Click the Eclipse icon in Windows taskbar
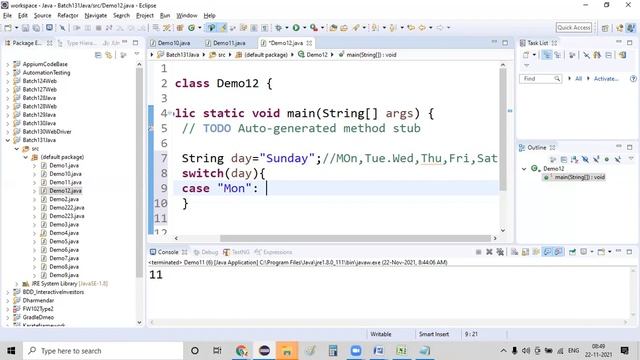The image size is (640, 360). [x=264, y=351]
